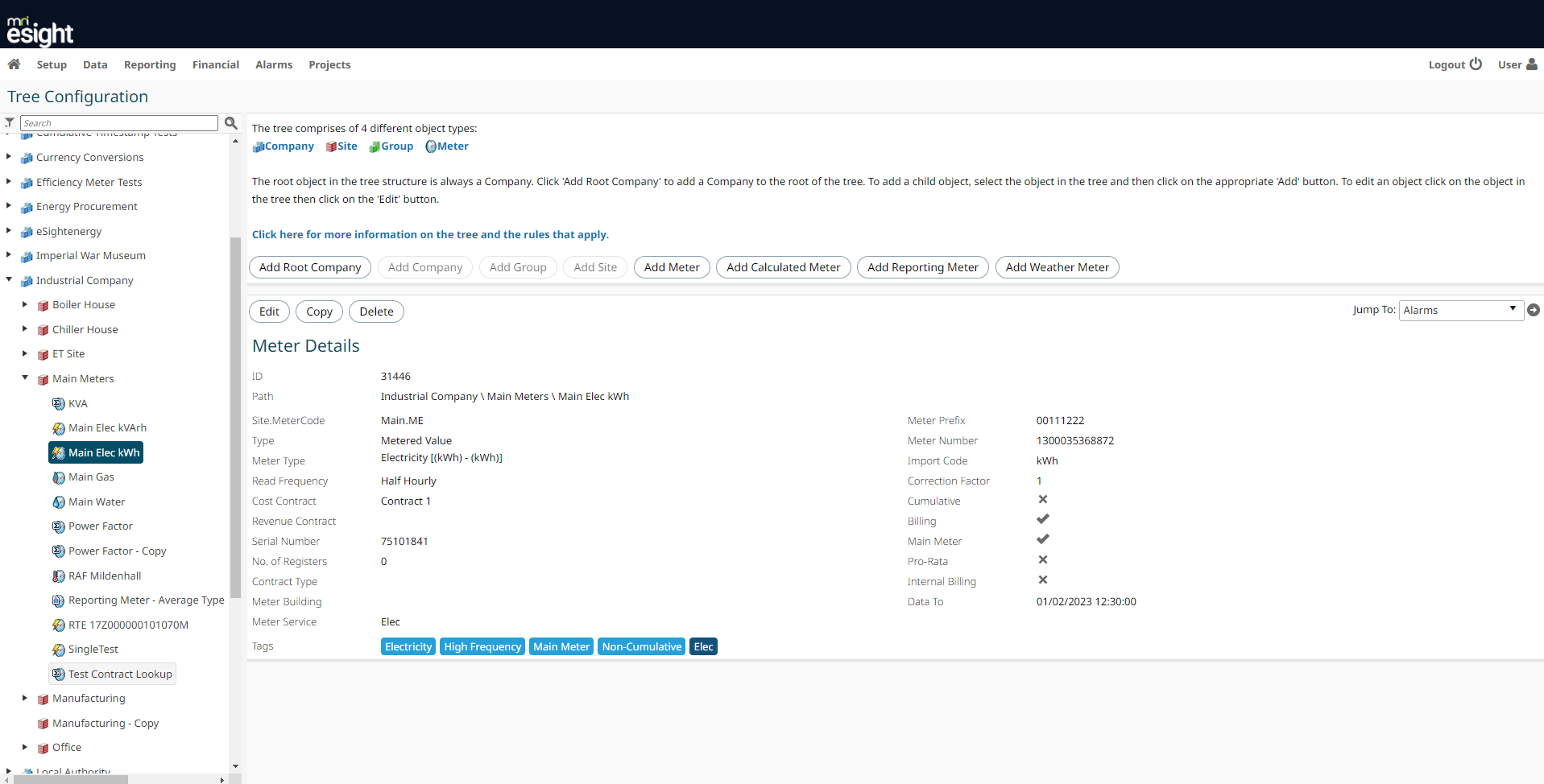Click the RAF Mildenhall meter icon
Image resolution: width=1544 pixels, height=784 pixels.
pyautogui.click(x=59, y=576)
